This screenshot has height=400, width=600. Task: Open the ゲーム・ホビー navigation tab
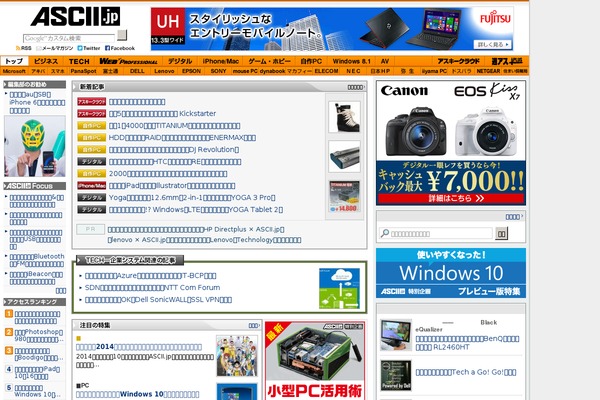click(269, 61)
